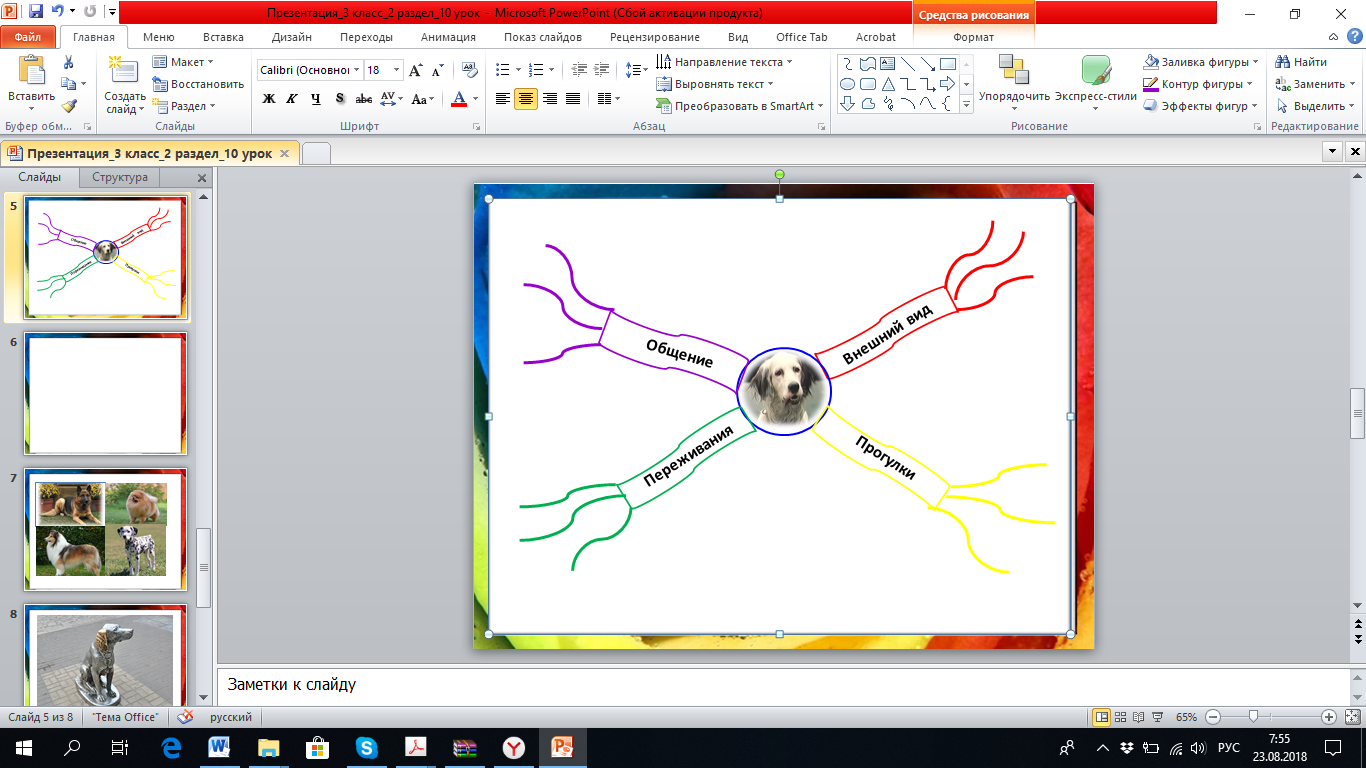Undo the last action in Quick Access
The height and width of the screenshot is (768, 1366).
(58, 13)
